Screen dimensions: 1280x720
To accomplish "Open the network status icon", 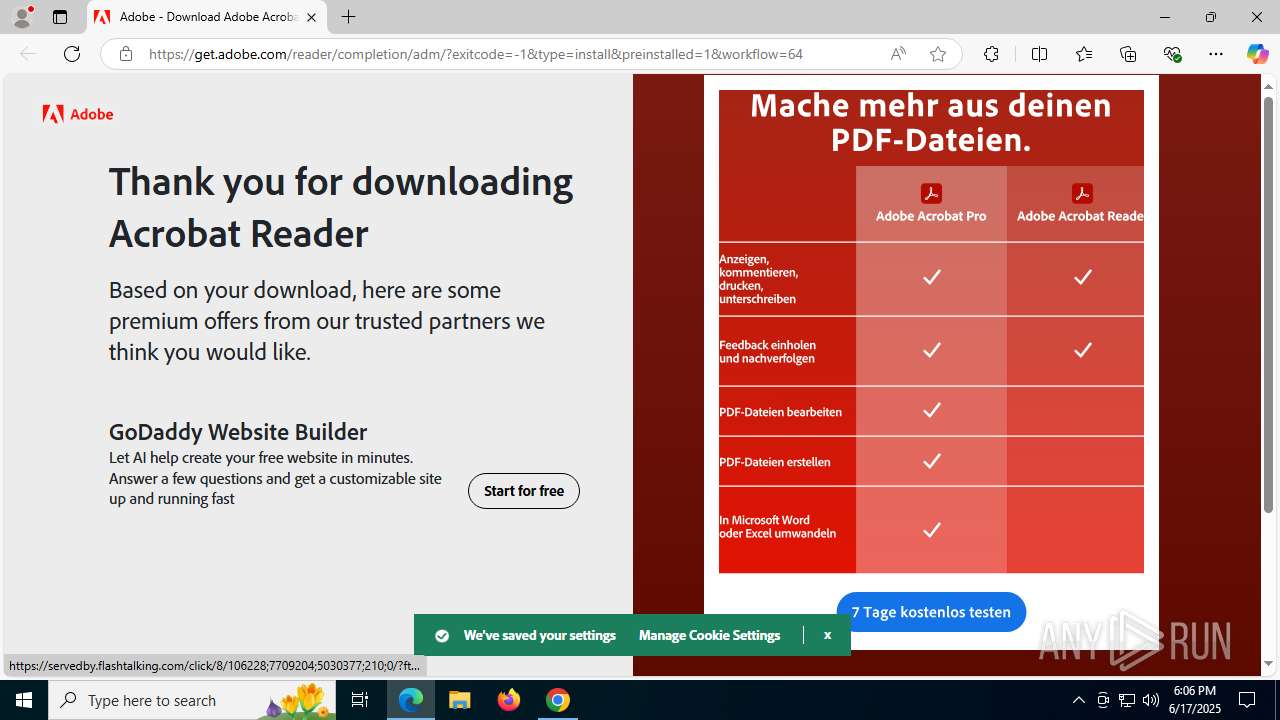I will 1127,700.
